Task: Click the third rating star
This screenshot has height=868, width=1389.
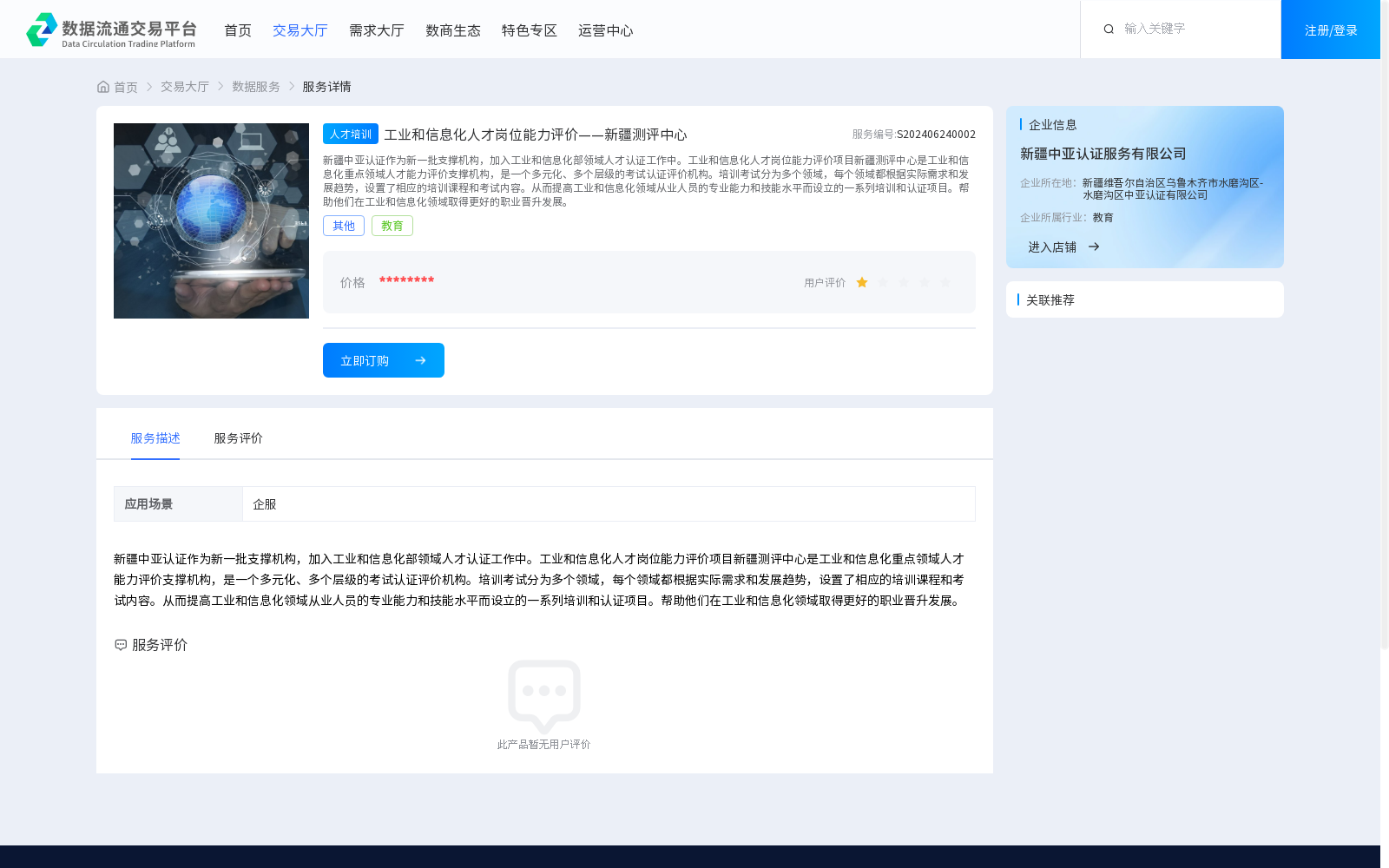Action: click(904, 282)
